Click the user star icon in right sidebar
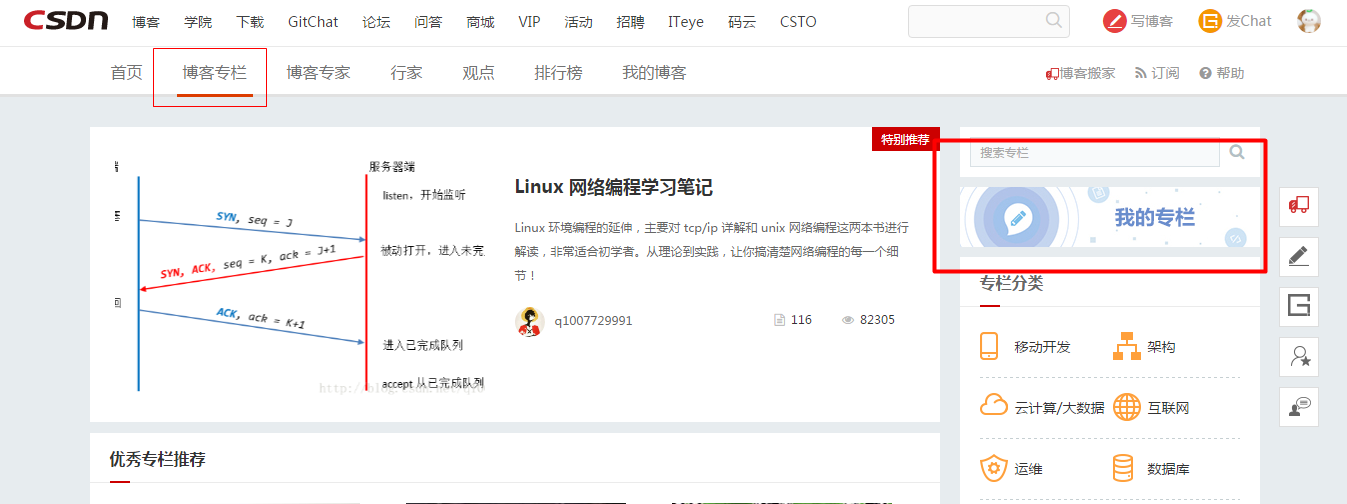 pyautogui.click(x=1299, y=357)
